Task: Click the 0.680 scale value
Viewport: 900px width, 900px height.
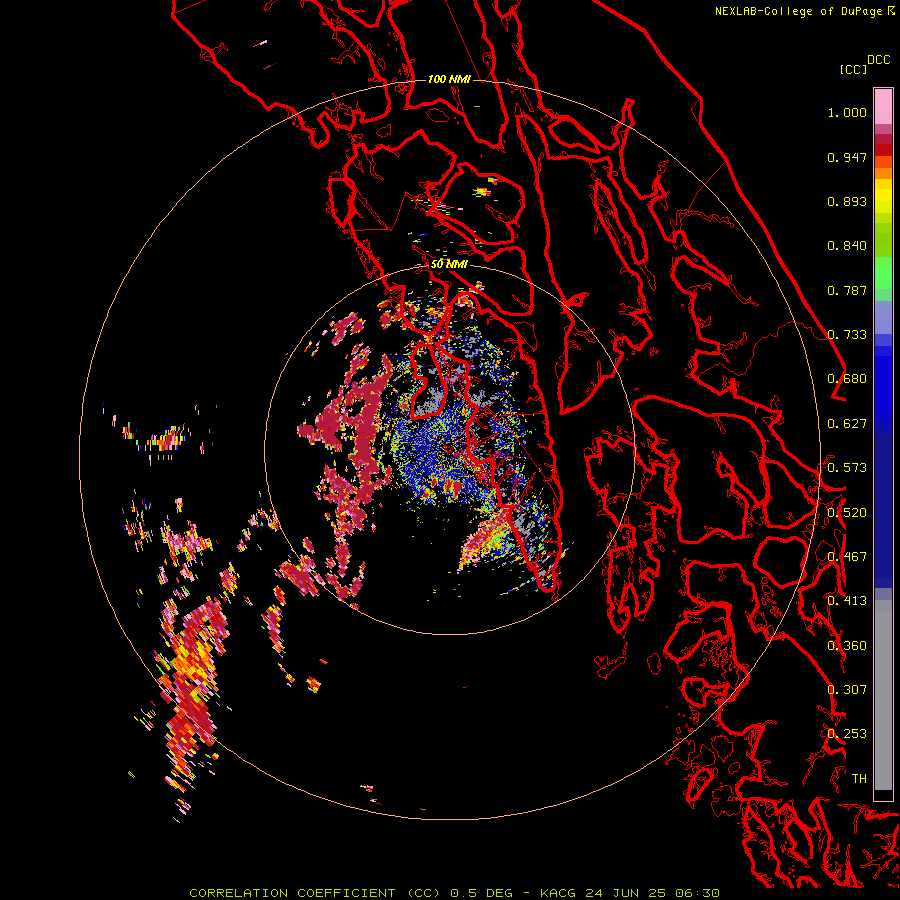Action: [847, 379]
